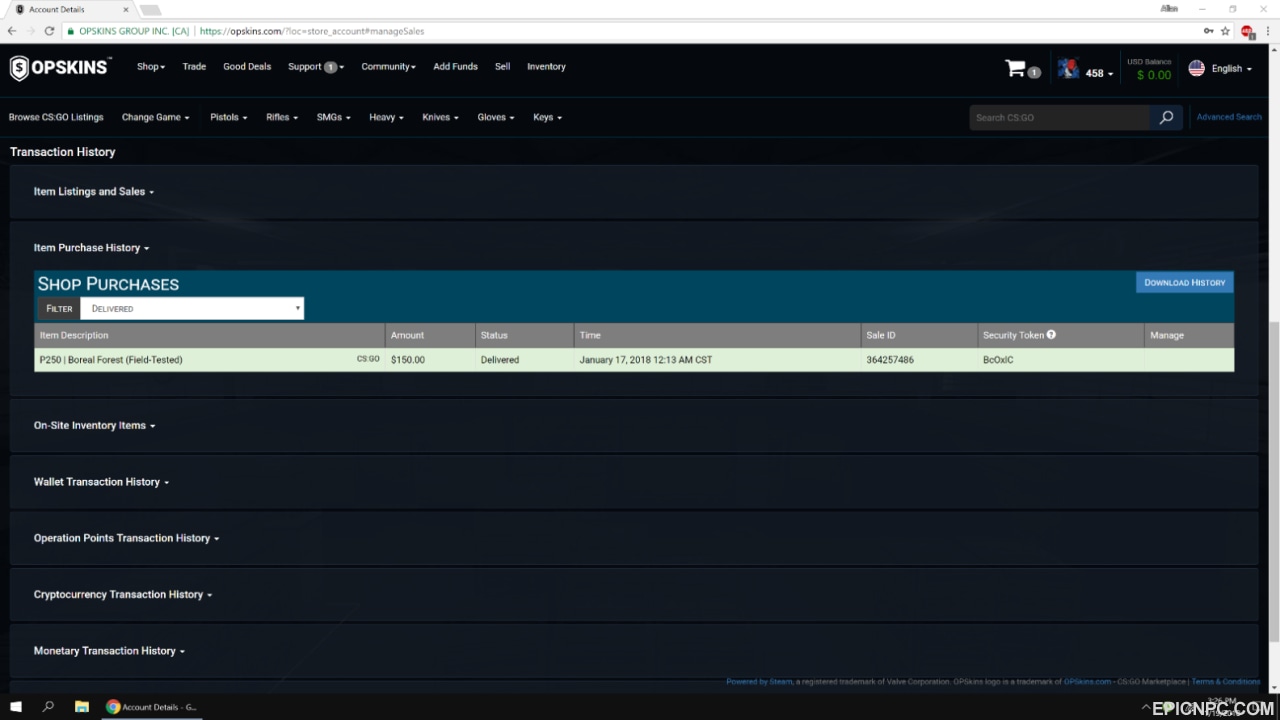
Task: Open the Windows Start menu
Action: point(16,707)
